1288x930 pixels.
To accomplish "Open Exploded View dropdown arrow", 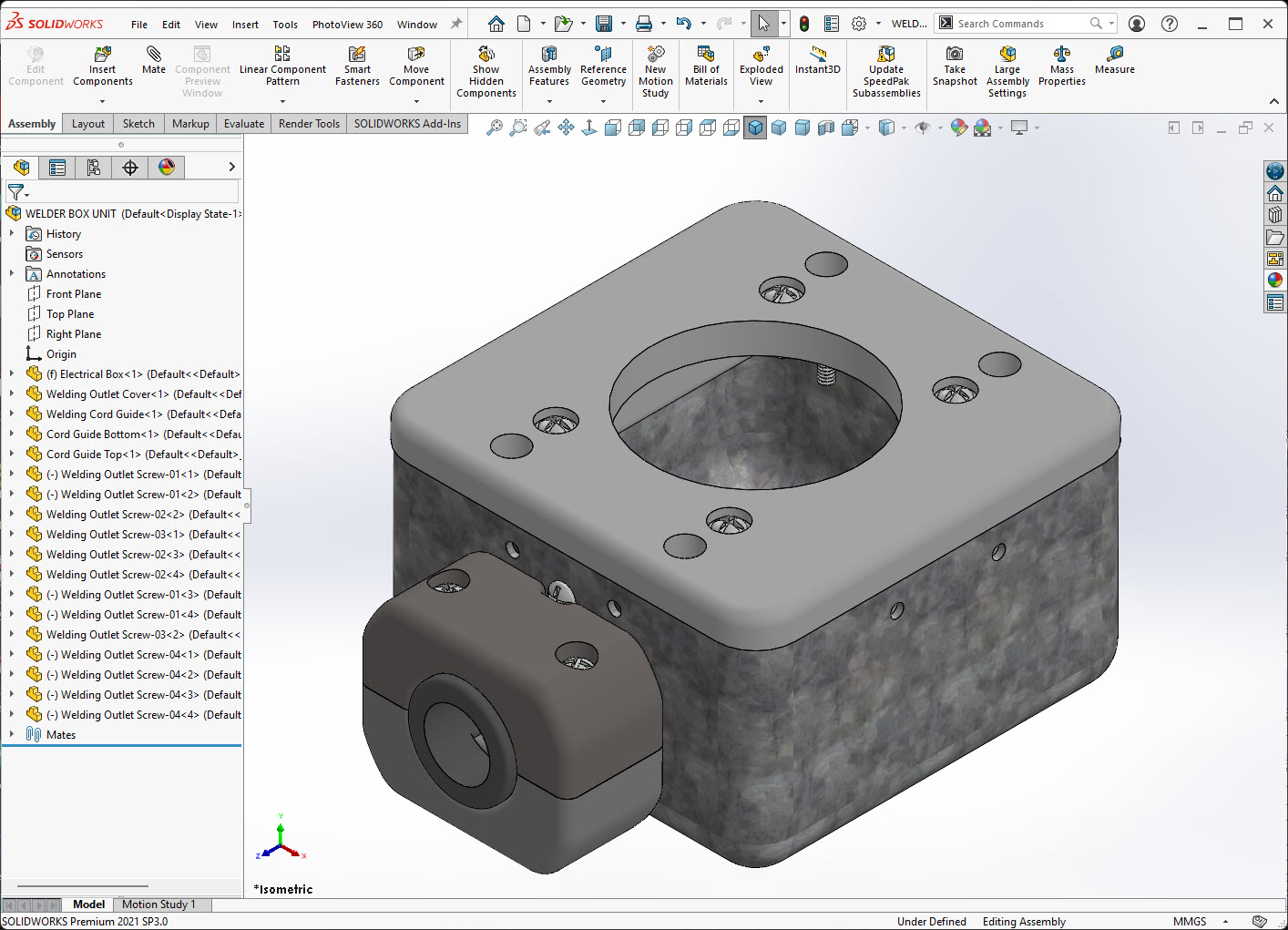I will [x=761, y=101].
